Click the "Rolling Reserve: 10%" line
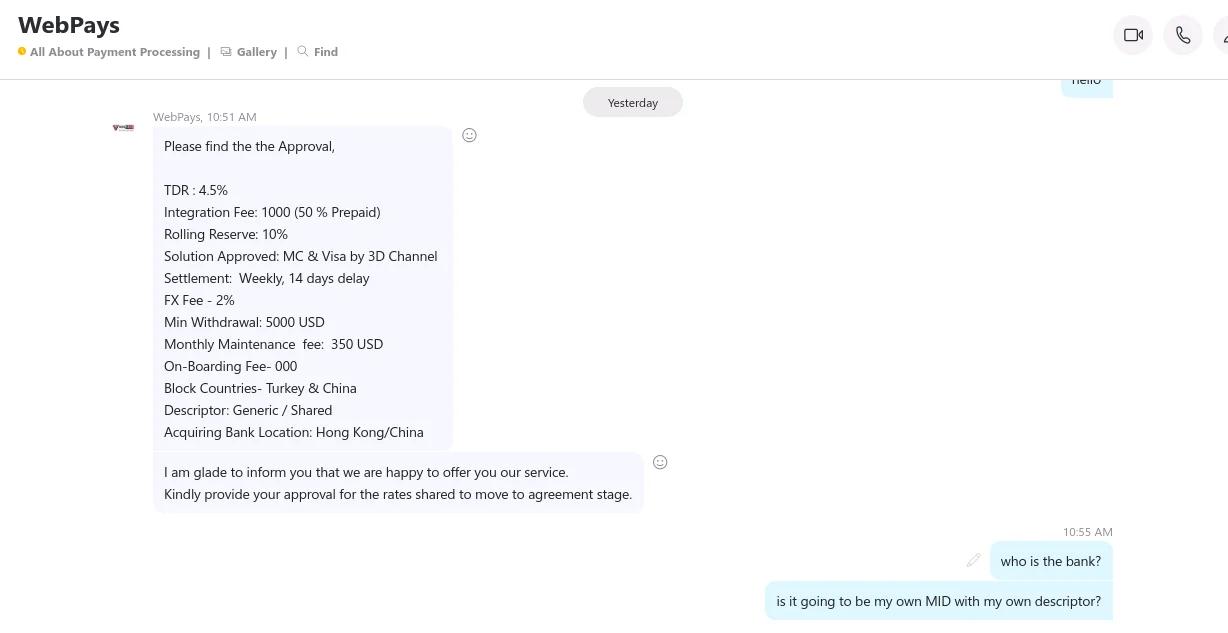The image size is (1228, 633). tap(226, 234)
